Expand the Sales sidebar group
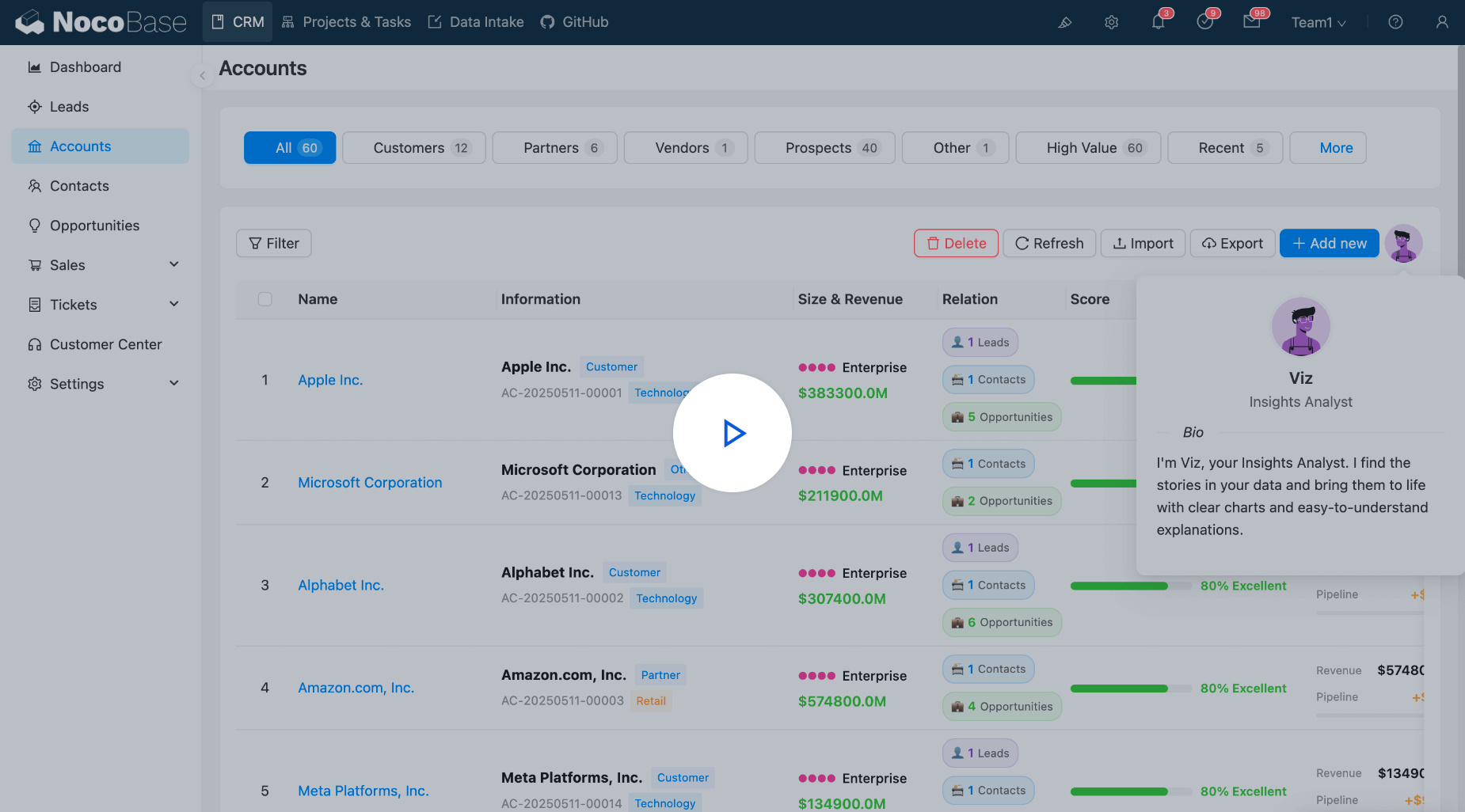Screen dimensions: 1465x812 tap(67, 264)
